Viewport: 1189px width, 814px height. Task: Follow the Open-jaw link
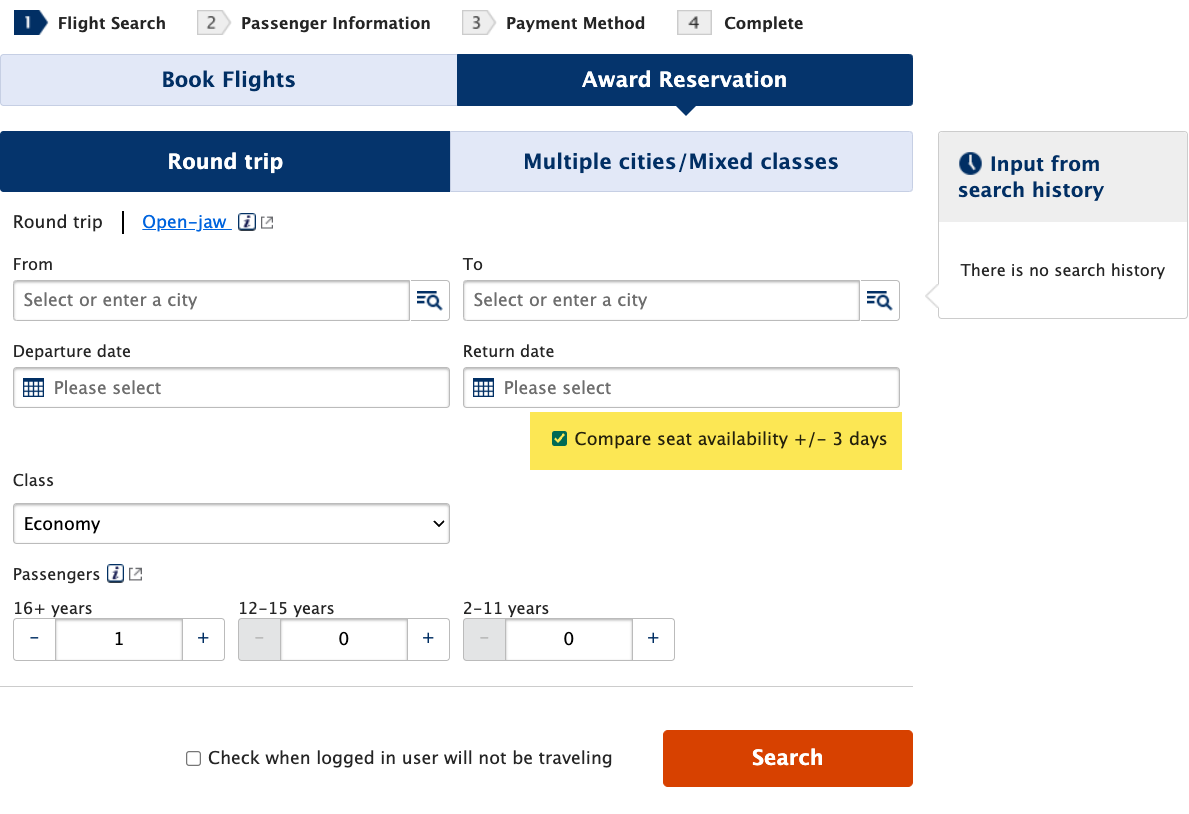(184, 222)
